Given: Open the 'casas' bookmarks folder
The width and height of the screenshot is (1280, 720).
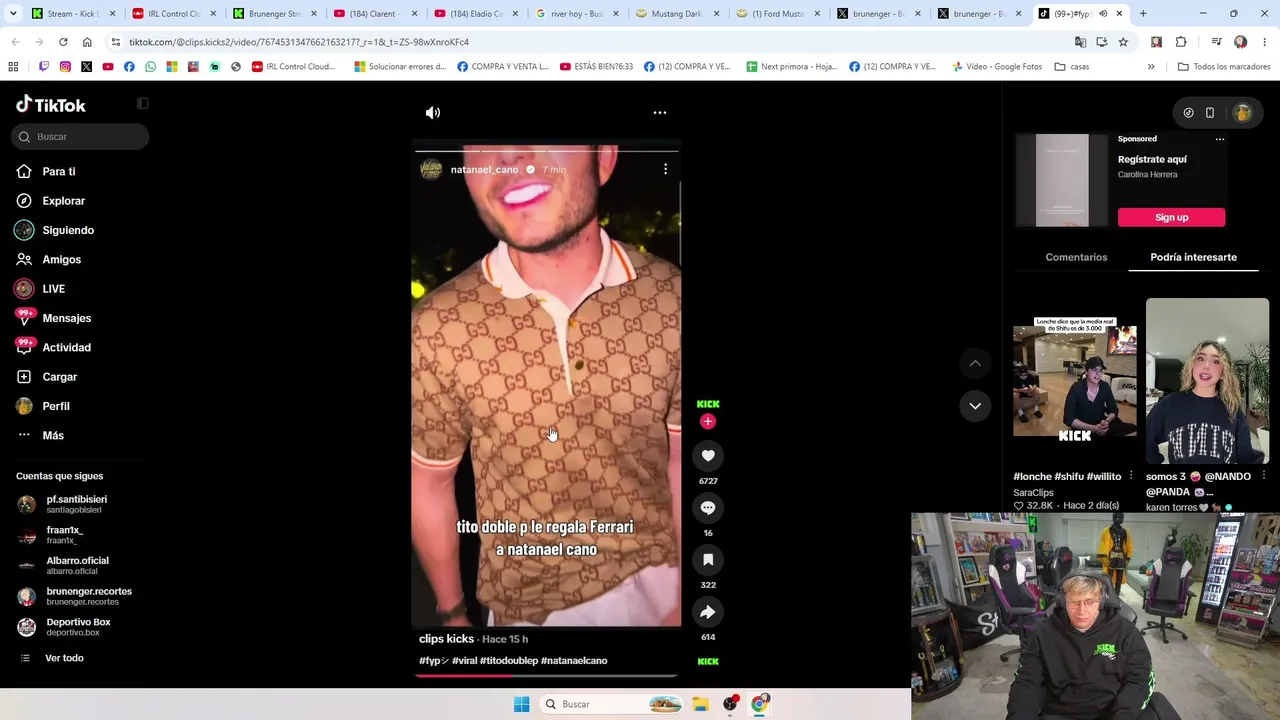Looking at the screenshot, I should [1072, 67].
